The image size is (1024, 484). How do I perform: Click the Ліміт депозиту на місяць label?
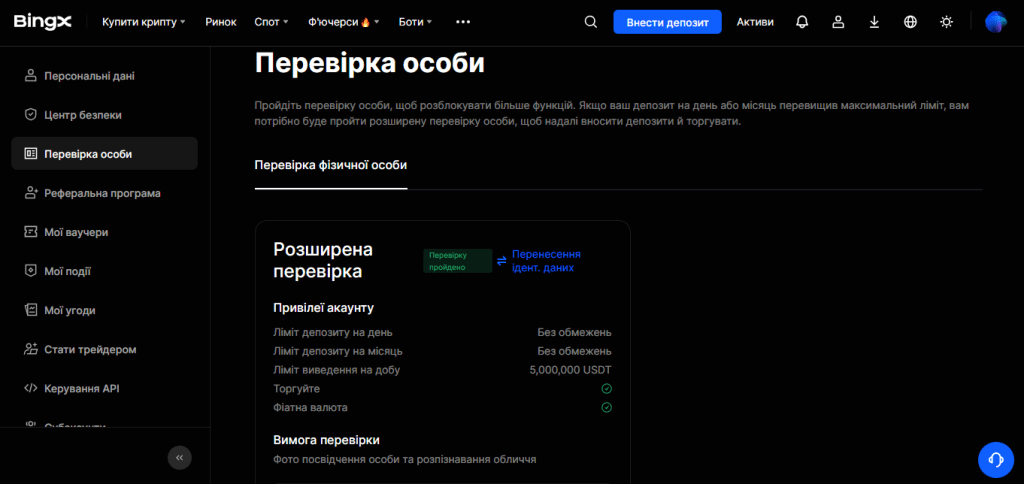point(338,351)
